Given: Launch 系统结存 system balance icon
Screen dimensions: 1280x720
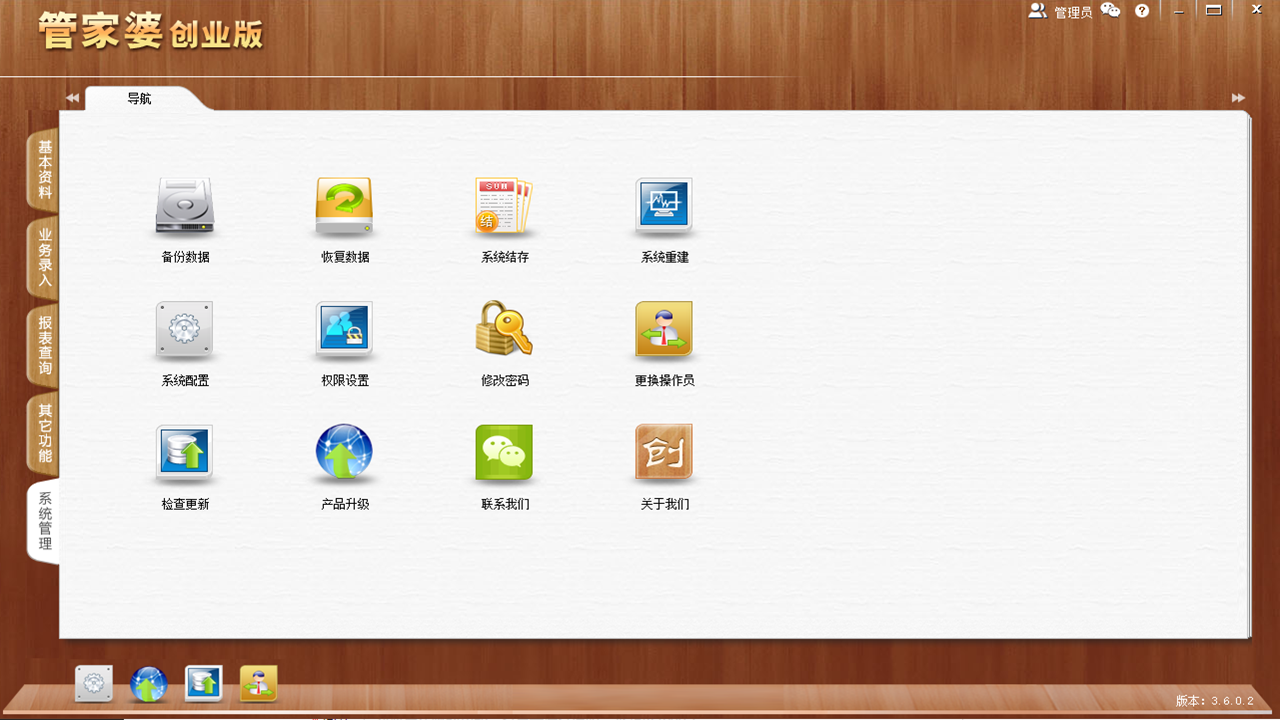Looking at the screenshot, I should [504, 208].
